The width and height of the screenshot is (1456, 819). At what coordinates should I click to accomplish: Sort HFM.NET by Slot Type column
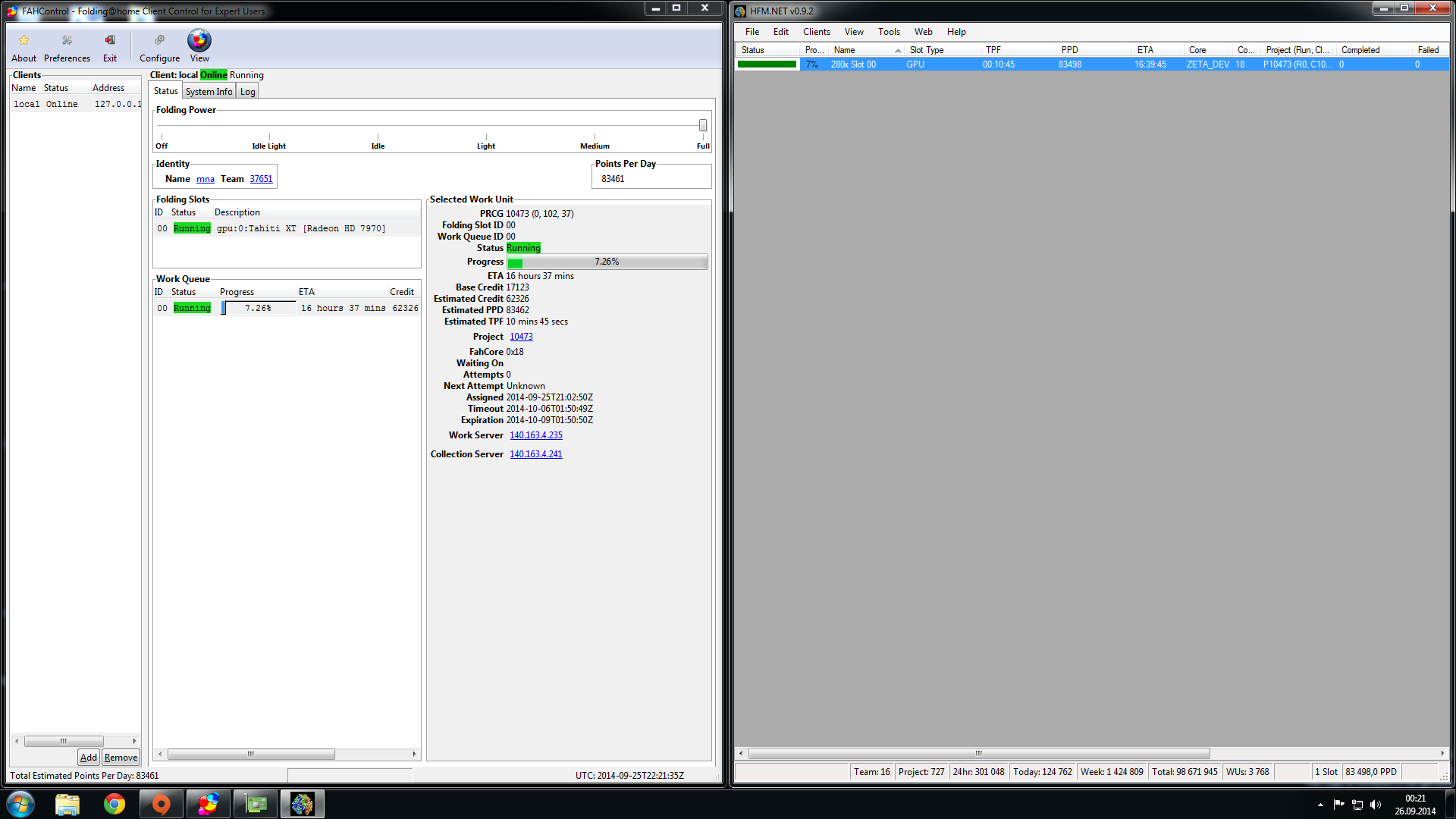tap(943, 50)
